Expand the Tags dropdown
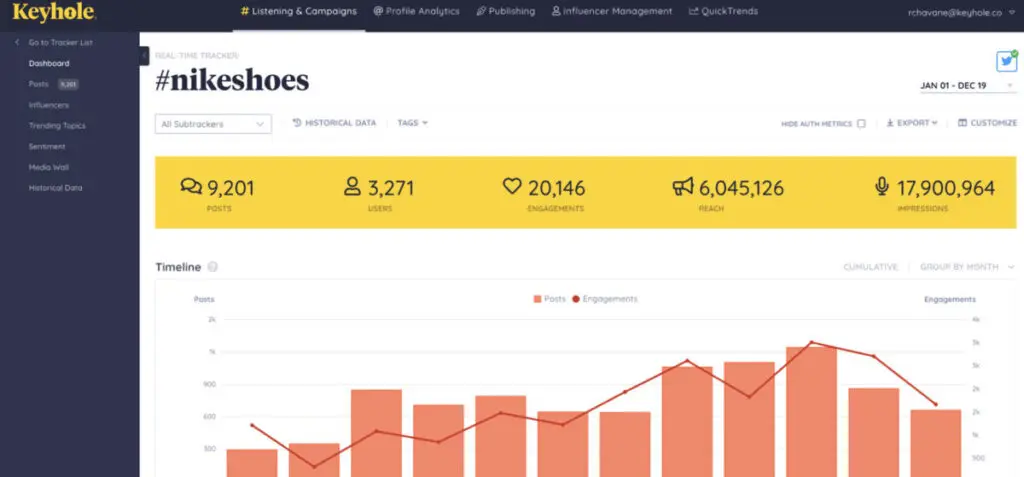 click(x=412, y=123)
